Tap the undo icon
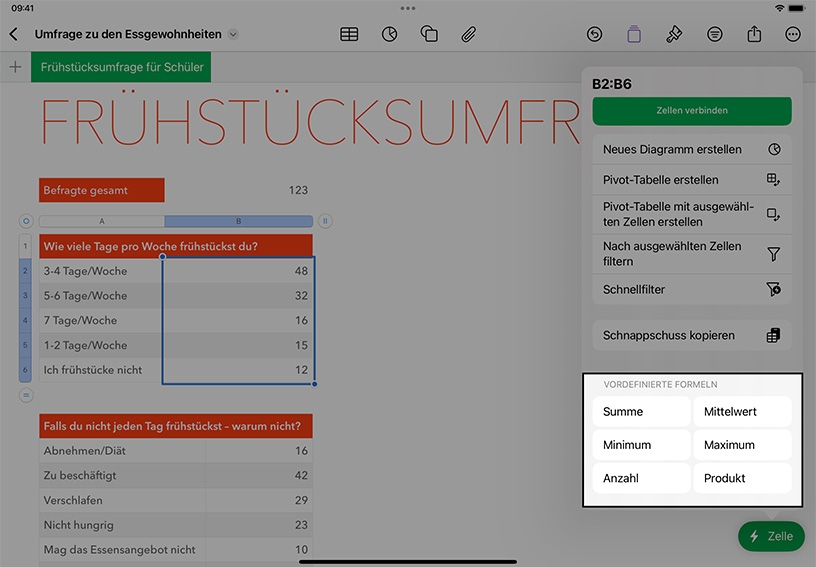 click(x=594, y=34)
